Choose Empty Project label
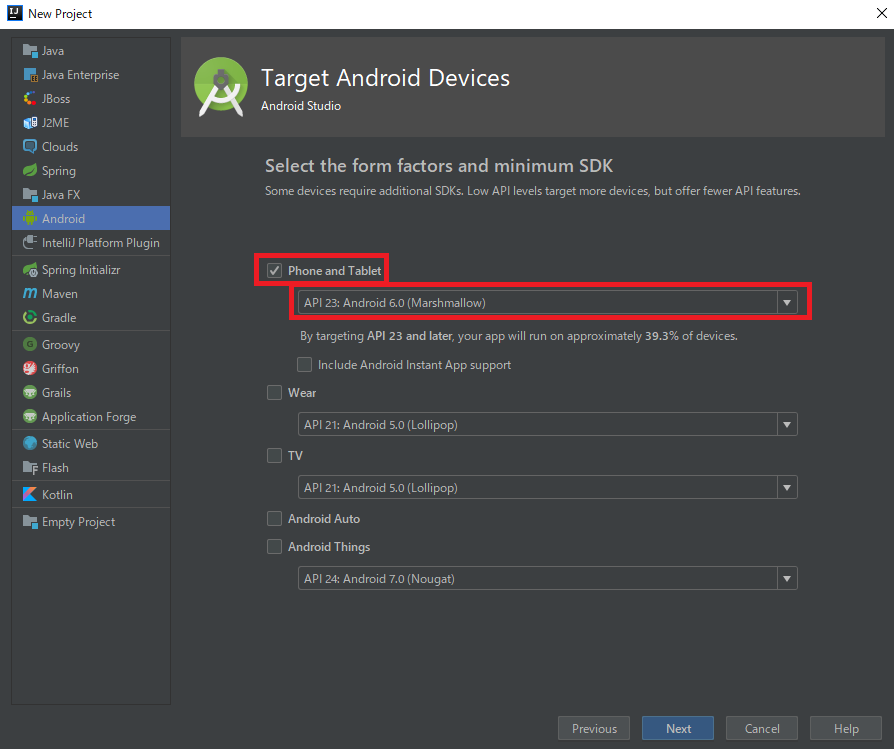The width and height of the screenshot is (894, 749). pos(79,522)
